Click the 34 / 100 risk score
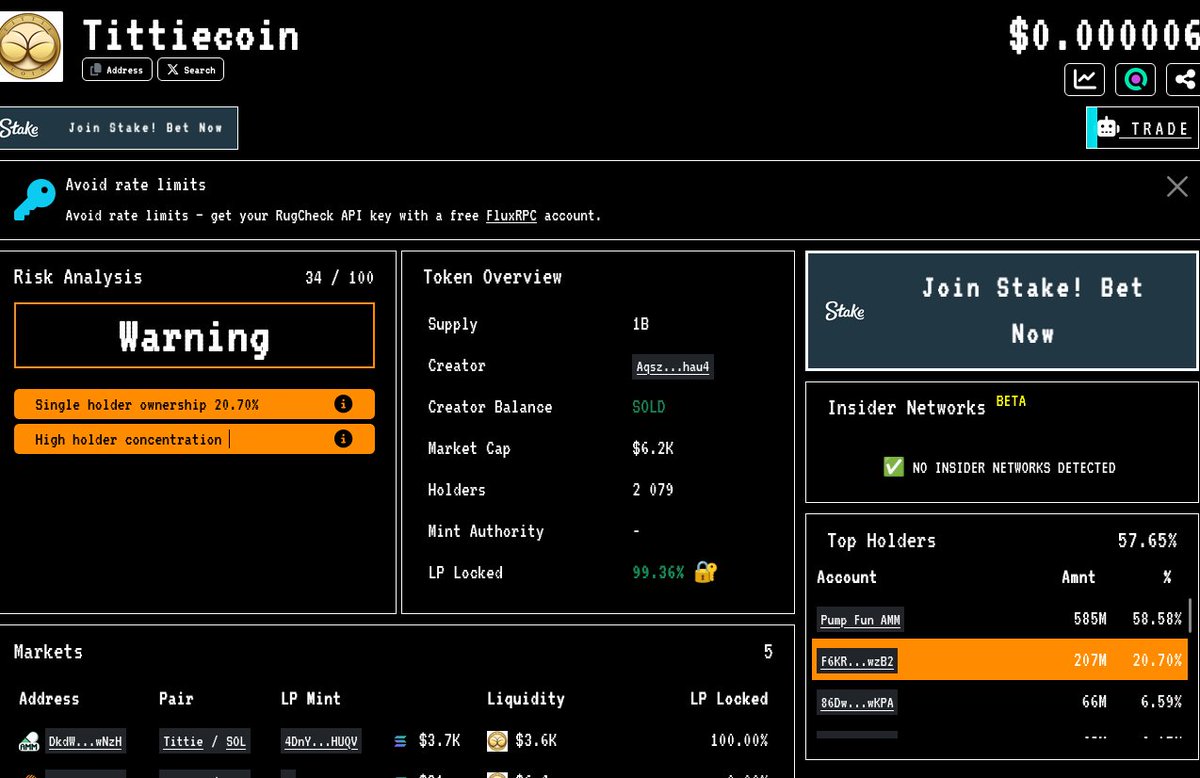This screenshot has height=778, width=1200. [339, 277]
